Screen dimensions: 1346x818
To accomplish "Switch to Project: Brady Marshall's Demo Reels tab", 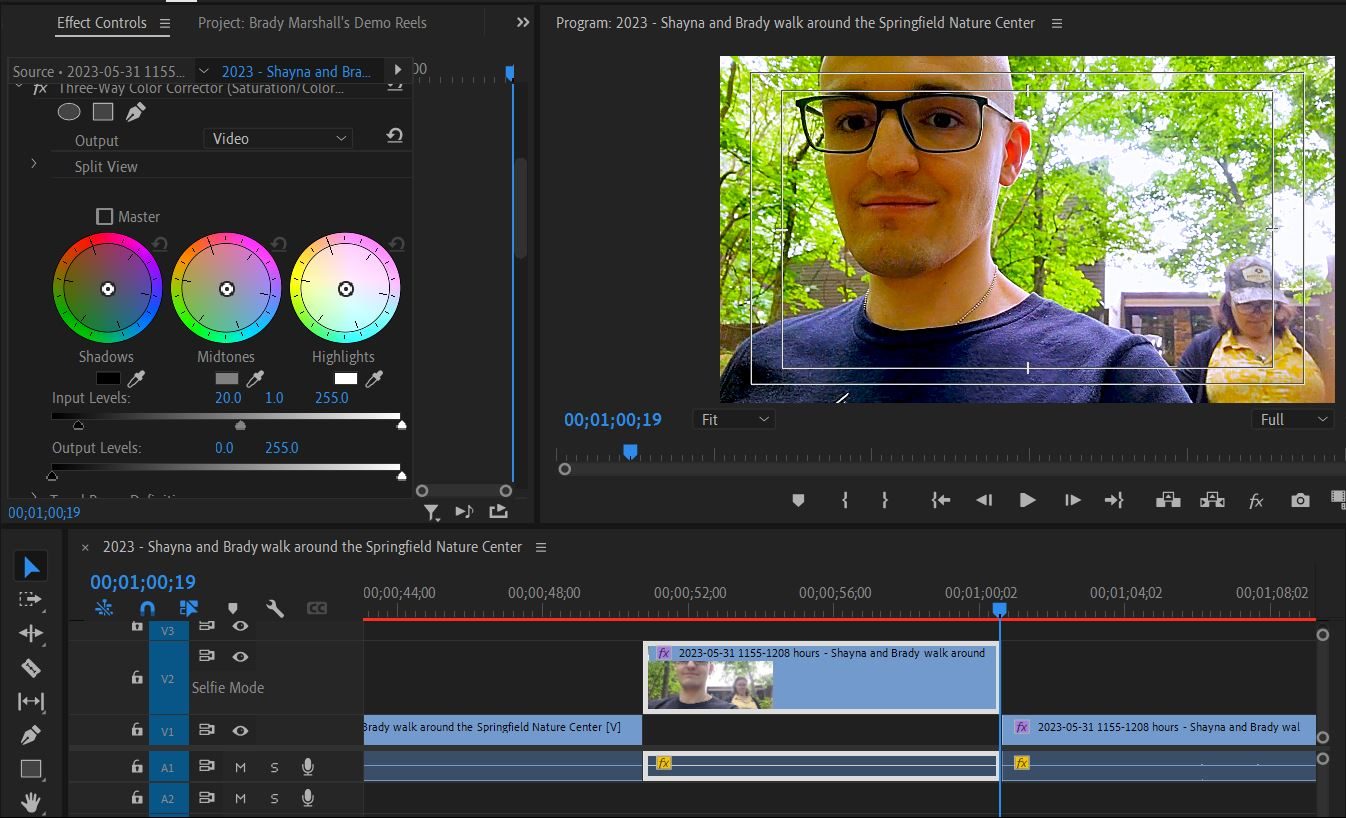I will pyautogui.click(x=312, y=22).
